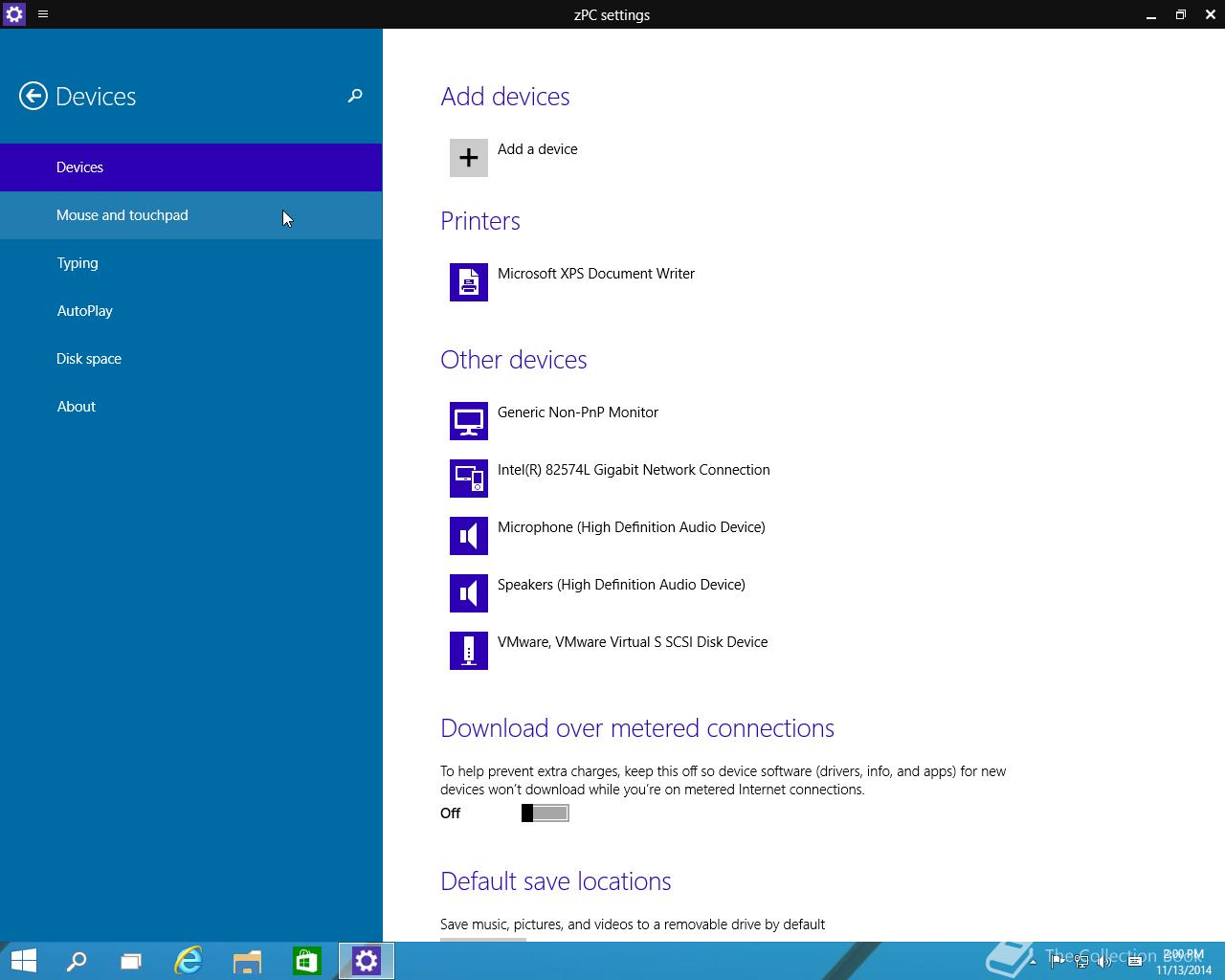The image size is (1225, 980).
Task: Click the zPC settings taskbar button
Action: [367, 961]
